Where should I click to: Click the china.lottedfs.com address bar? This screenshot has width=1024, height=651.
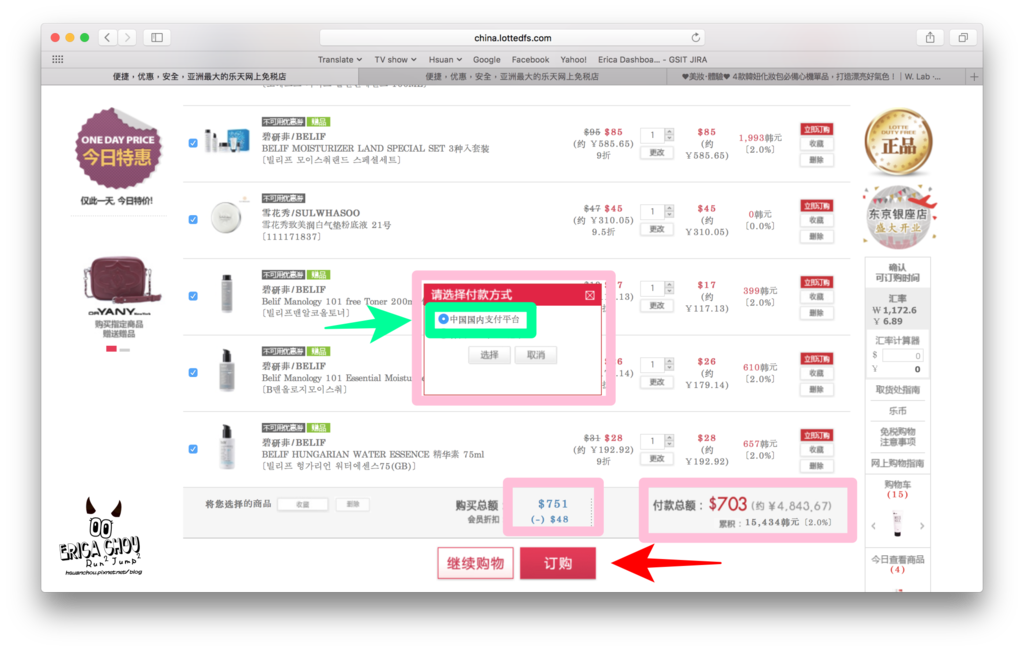513,38
